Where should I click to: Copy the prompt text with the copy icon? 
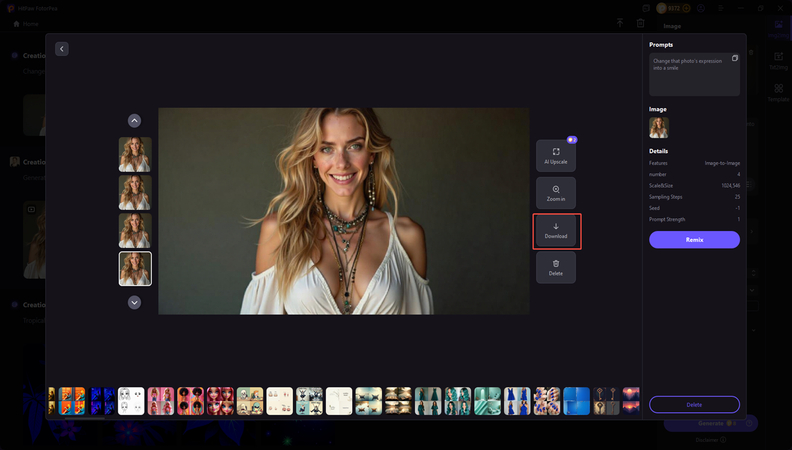click(735, 58)
